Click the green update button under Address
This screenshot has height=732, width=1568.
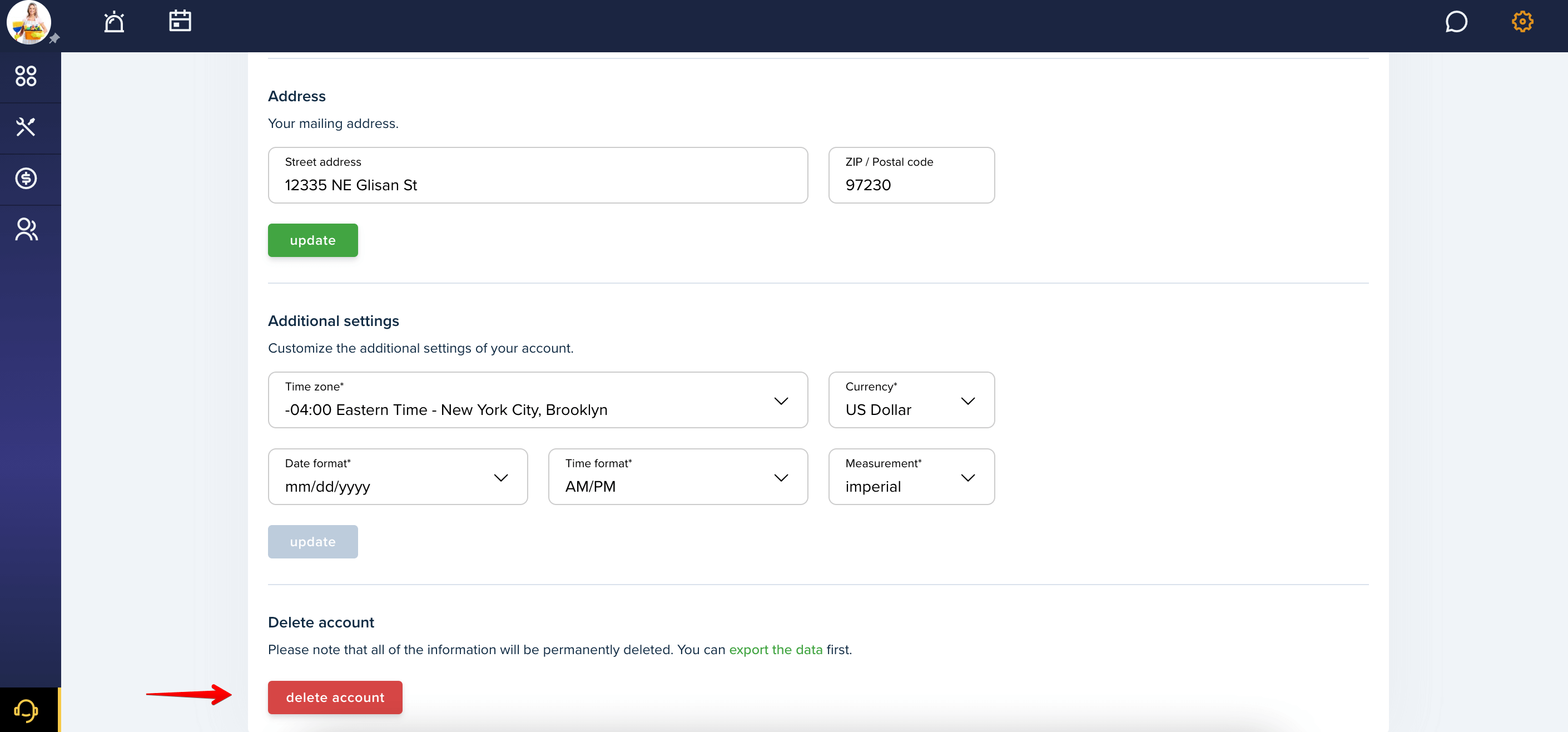313,240
